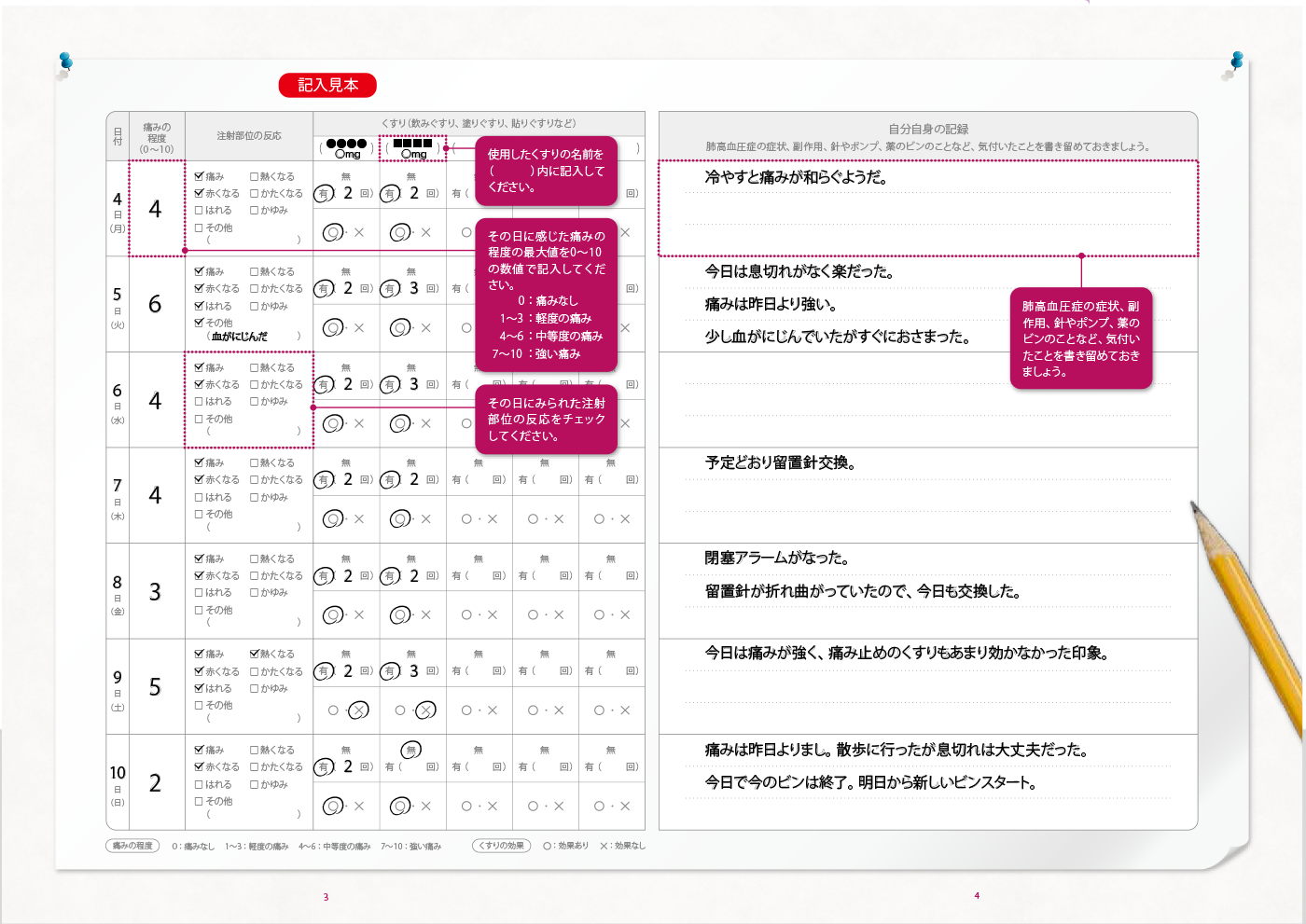Click the 血がにじんだ entry in the 5日 row
The width and height of the screenshot is (1306, 924).
pyautogui.click(x=240, y=337)
